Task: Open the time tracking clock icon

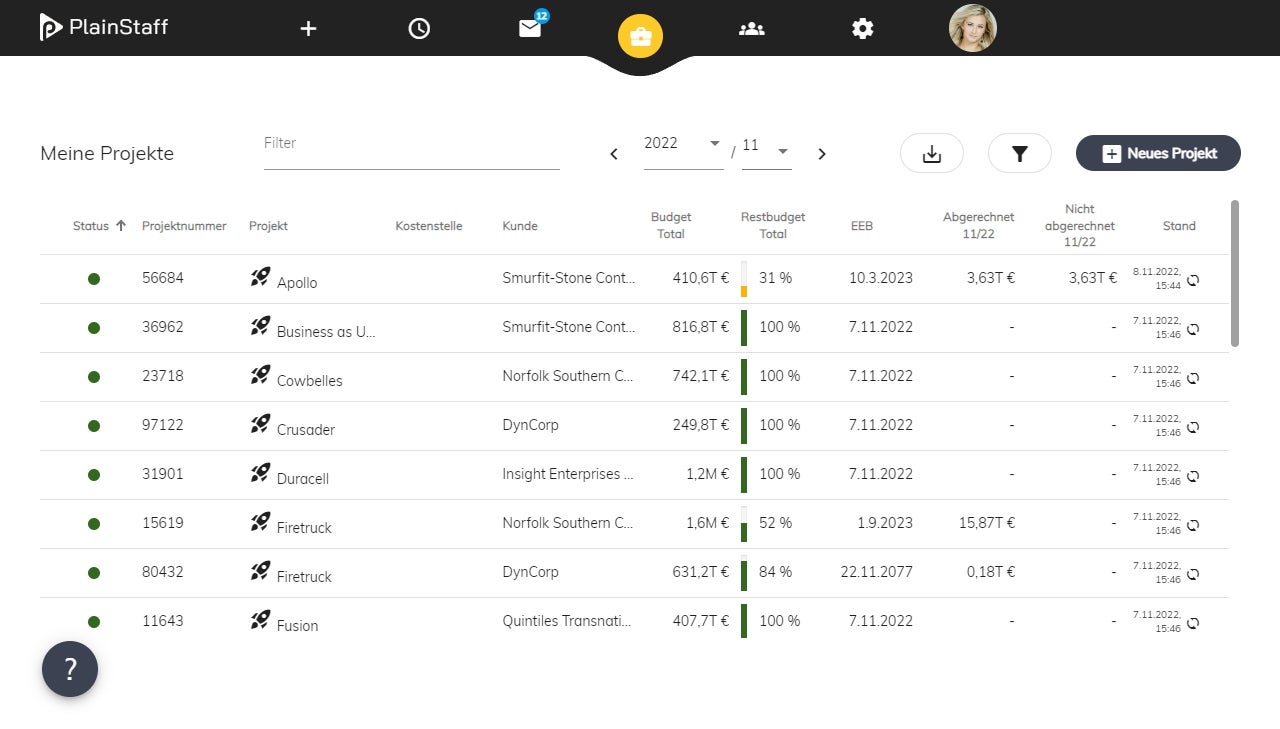Action: 419,28
